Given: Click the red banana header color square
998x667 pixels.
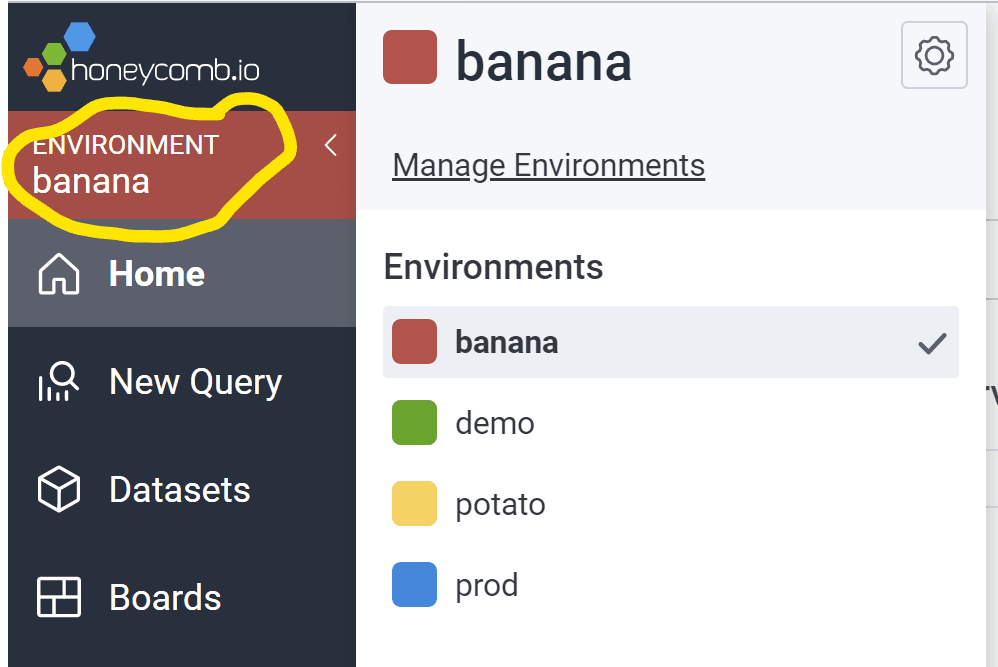Looking at the screenshot, I should click(x=410, y=57).
